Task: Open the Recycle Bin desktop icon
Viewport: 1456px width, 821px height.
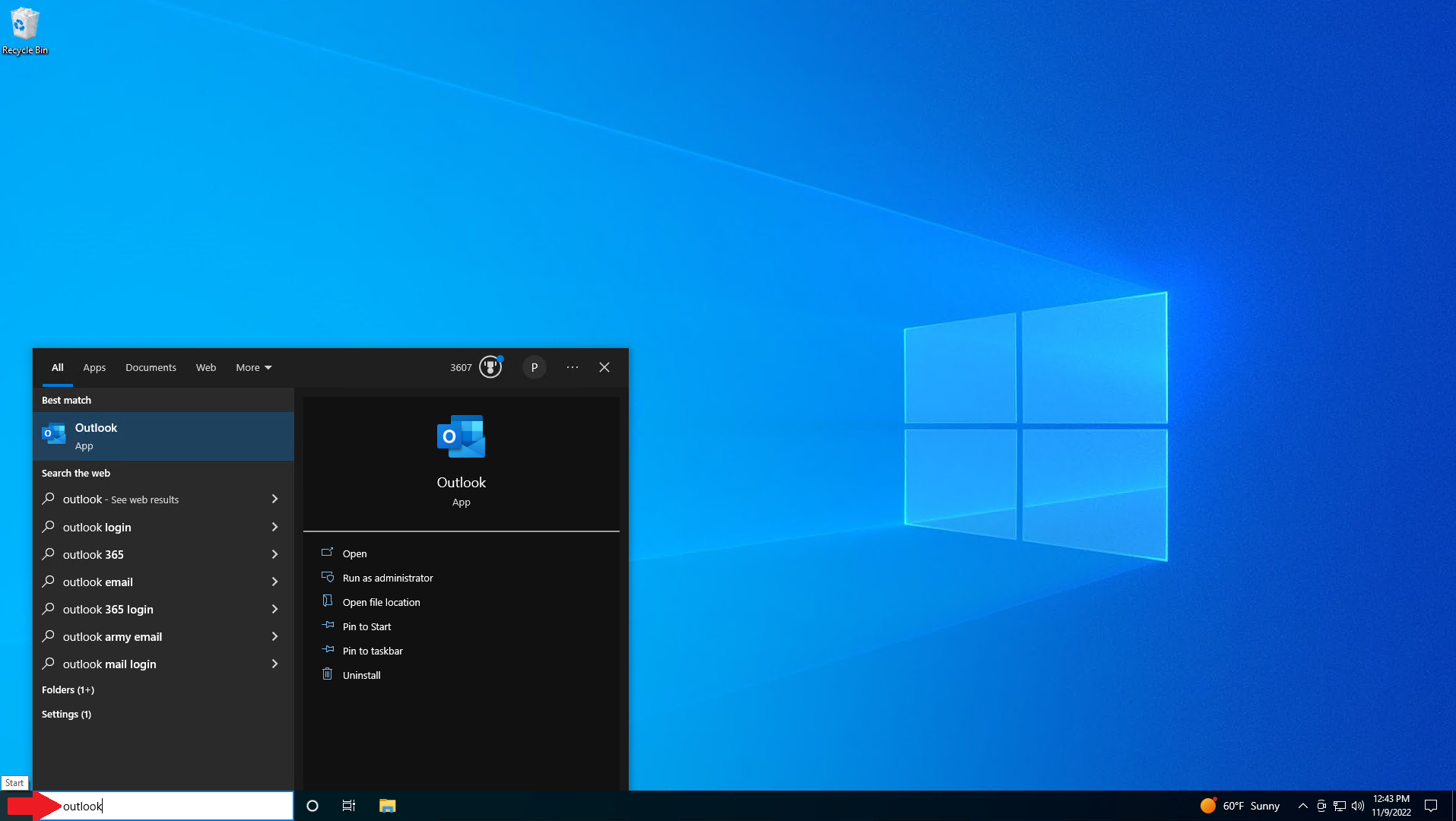Action: click(24, 31)
